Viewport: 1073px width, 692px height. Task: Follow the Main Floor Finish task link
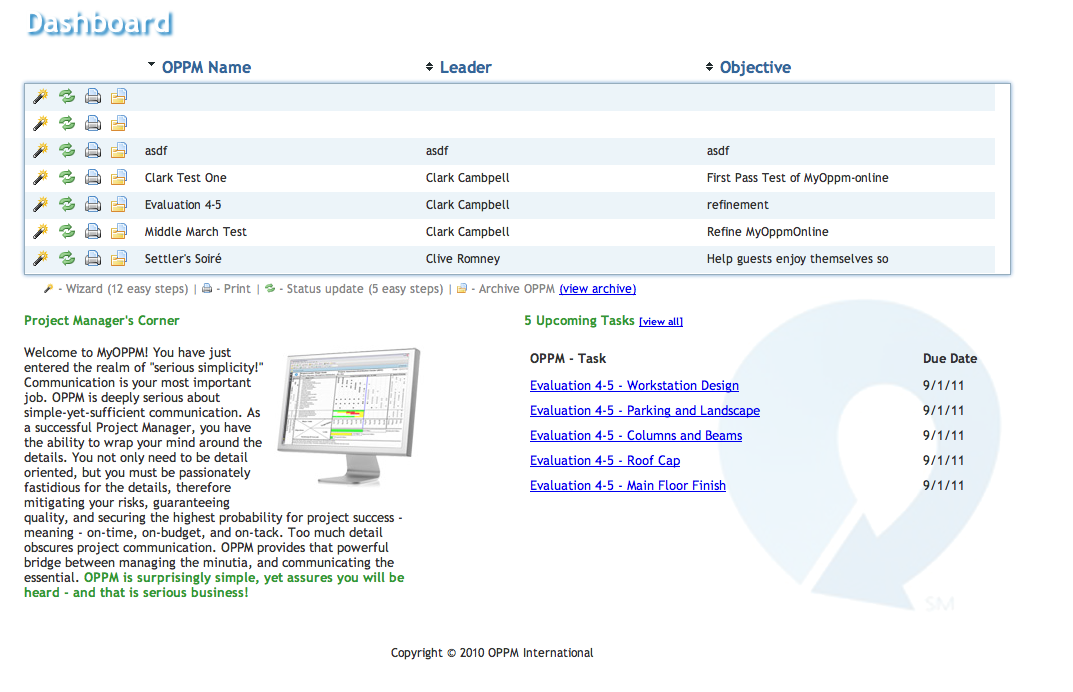(628, 485)
